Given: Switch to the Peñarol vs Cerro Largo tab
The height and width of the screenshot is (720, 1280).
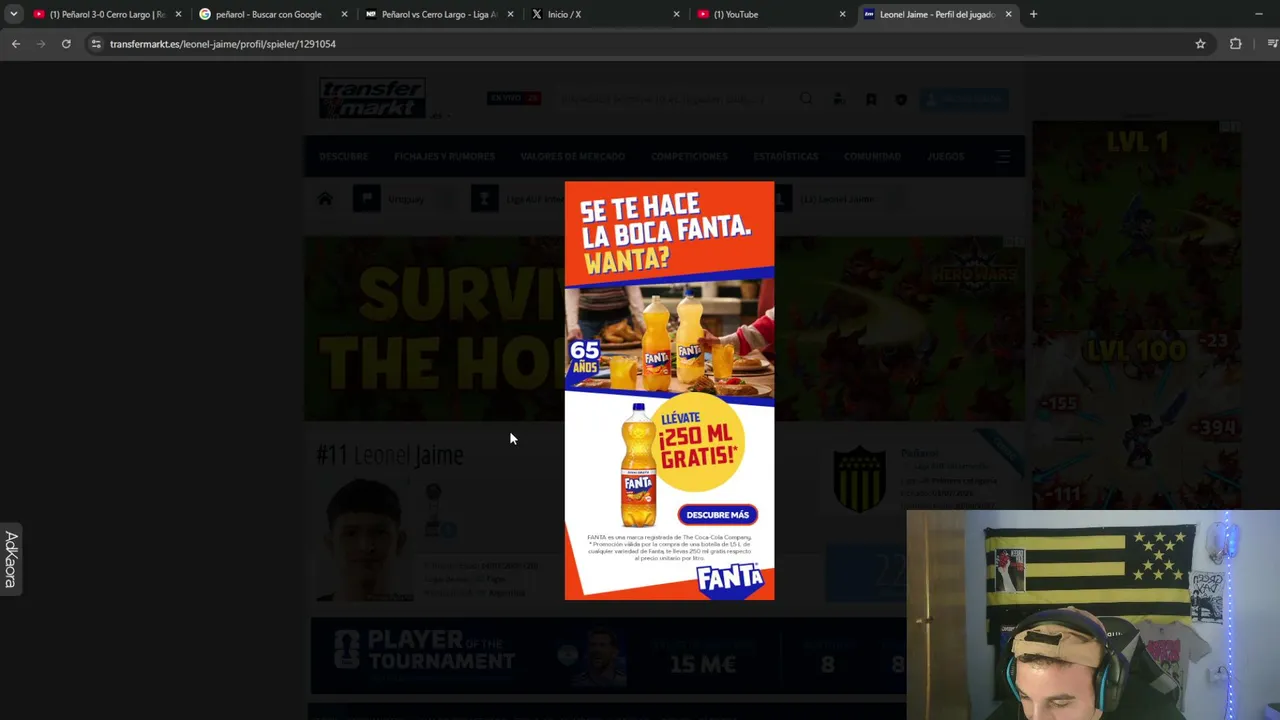Looking at the screenshot, I should click(x=439, y=14).
